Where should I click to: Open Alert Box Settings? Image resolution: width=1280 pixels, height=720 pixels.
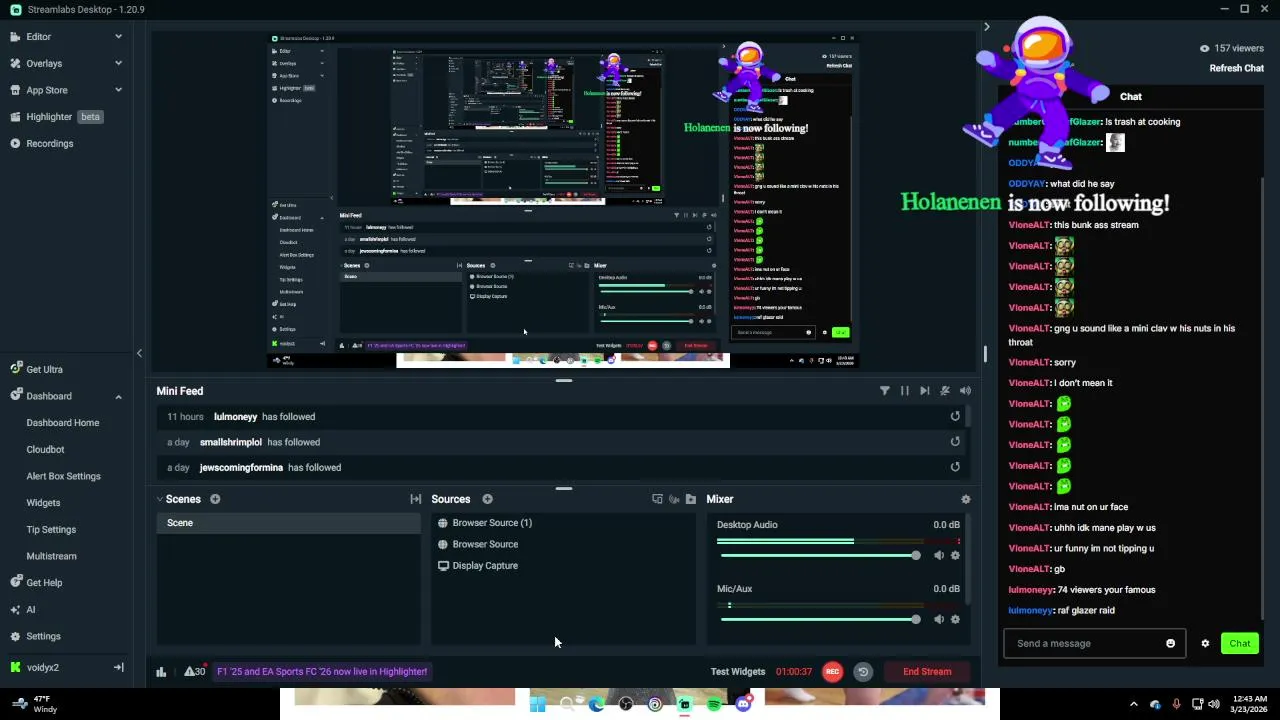coord(63,476)
